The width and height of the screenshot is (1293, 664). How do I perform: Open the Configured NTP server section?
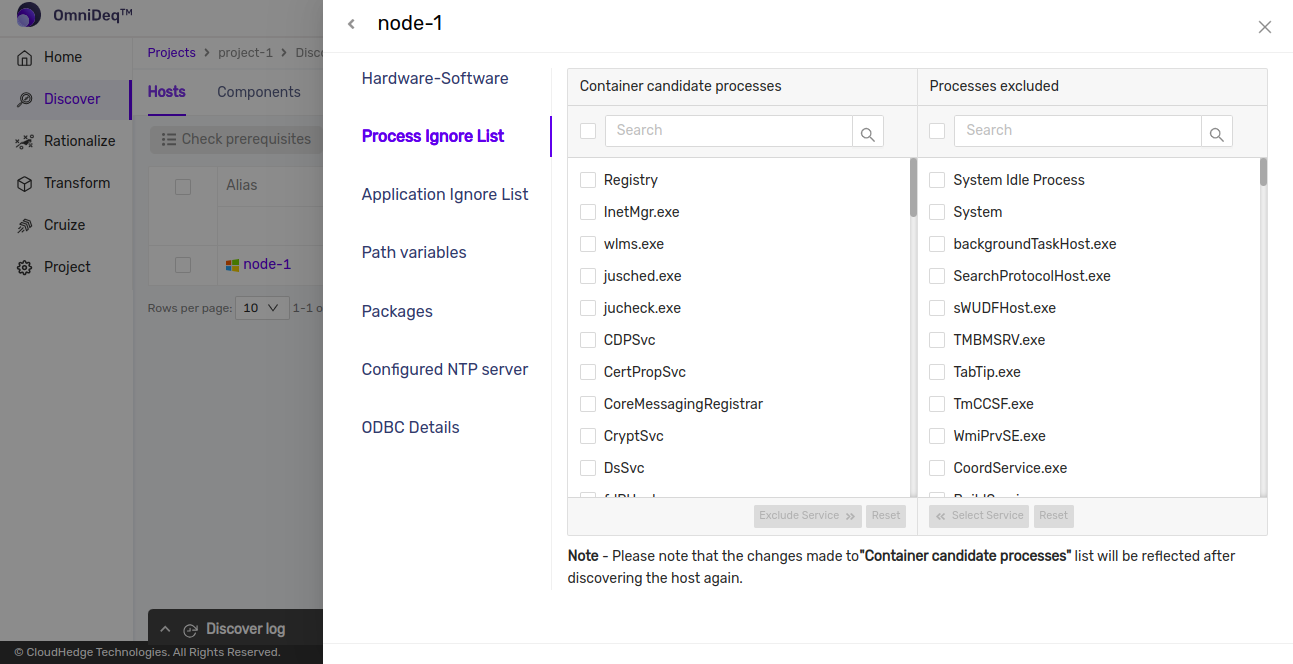(x=445, y=369)
